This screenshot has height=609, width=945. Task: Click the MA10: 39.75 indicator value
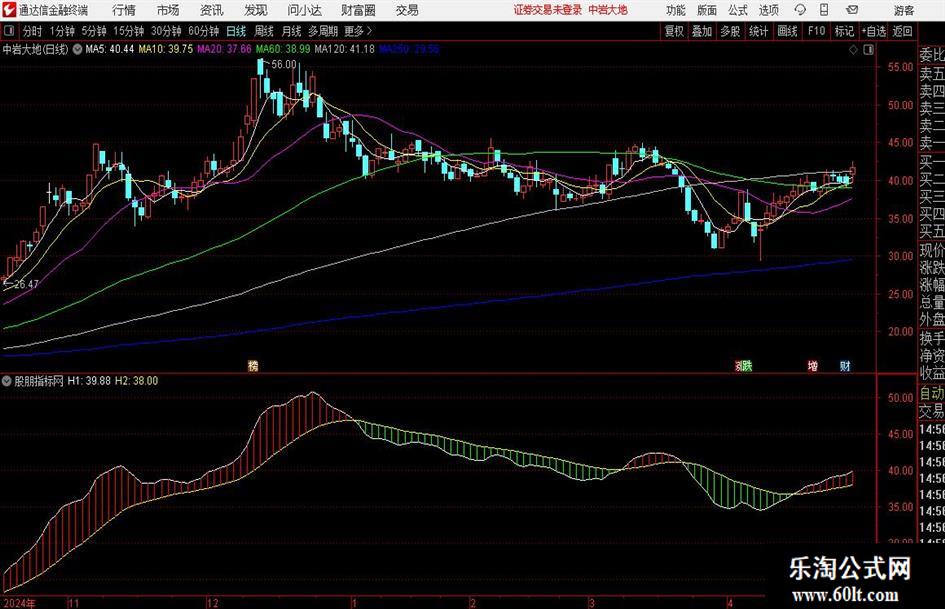coord(166,49)
